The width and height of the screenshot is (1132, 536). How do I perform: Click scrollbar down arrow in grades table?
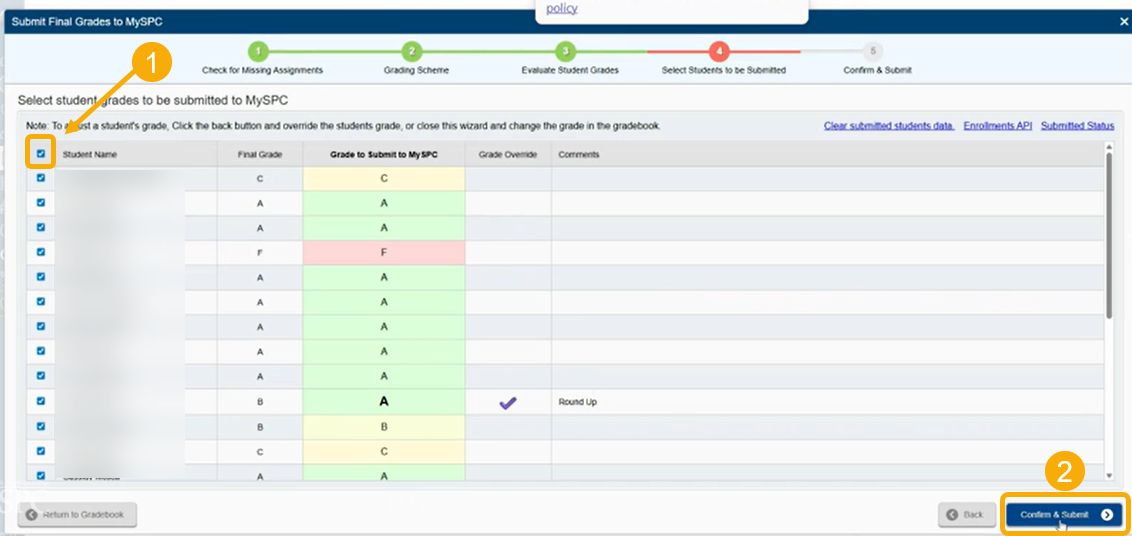1110,475
